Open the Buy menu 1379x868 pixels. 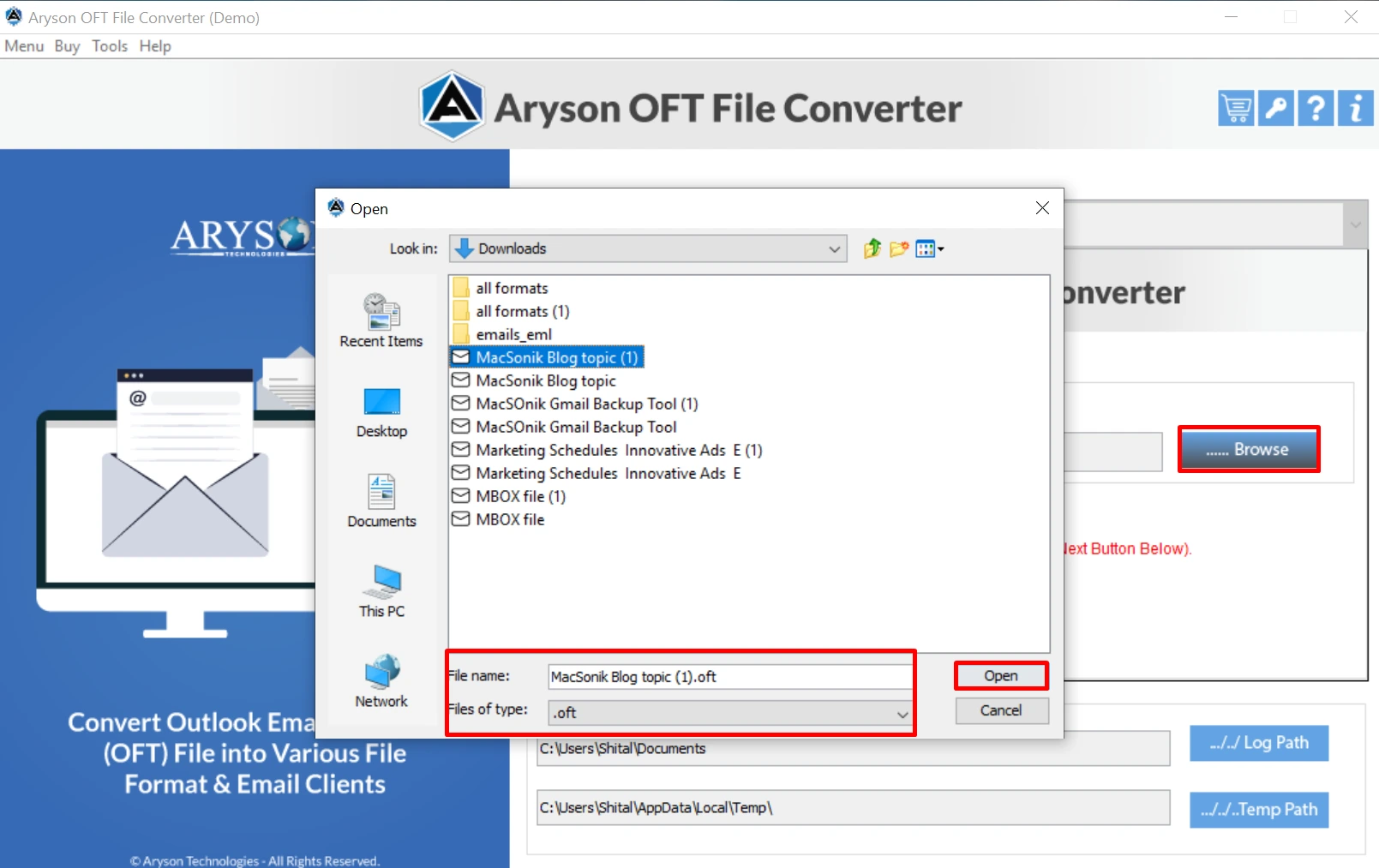67,46
